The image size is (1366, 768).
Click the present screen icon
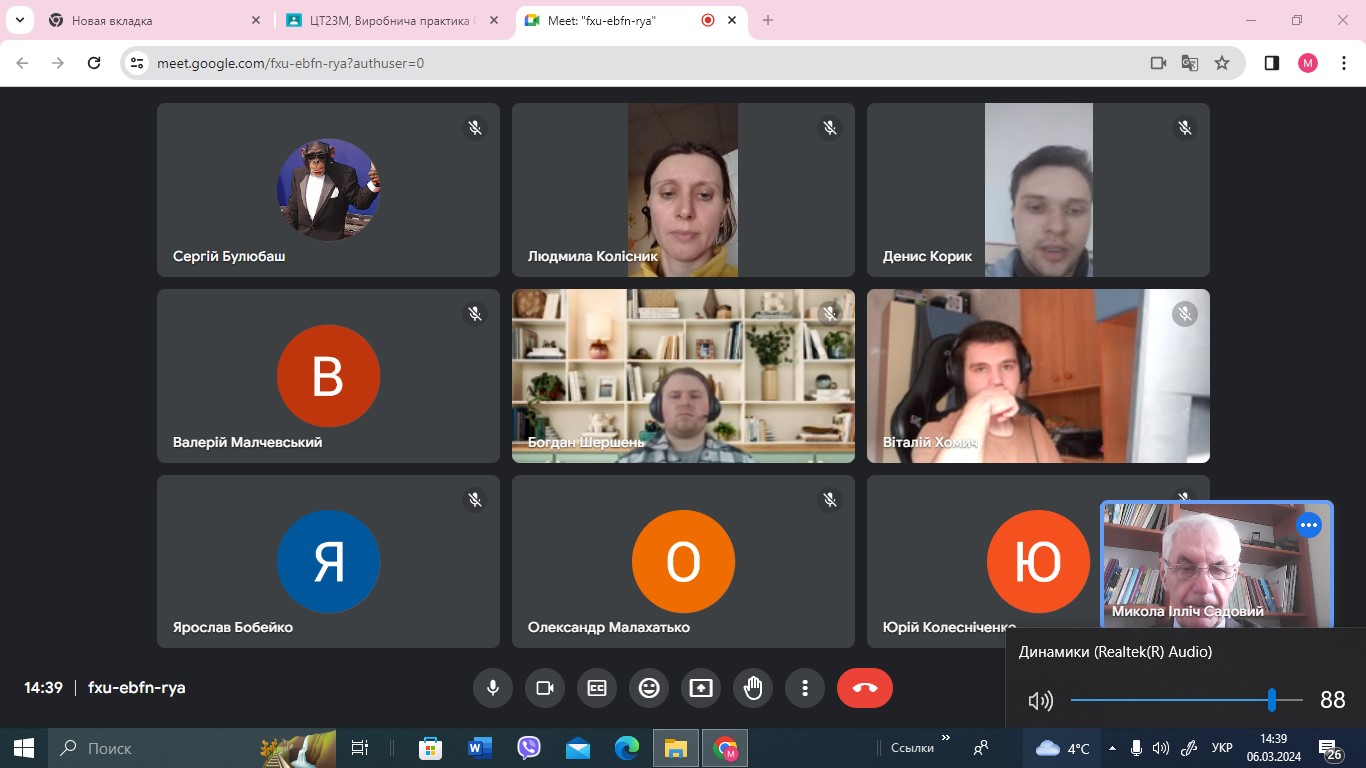701,688
